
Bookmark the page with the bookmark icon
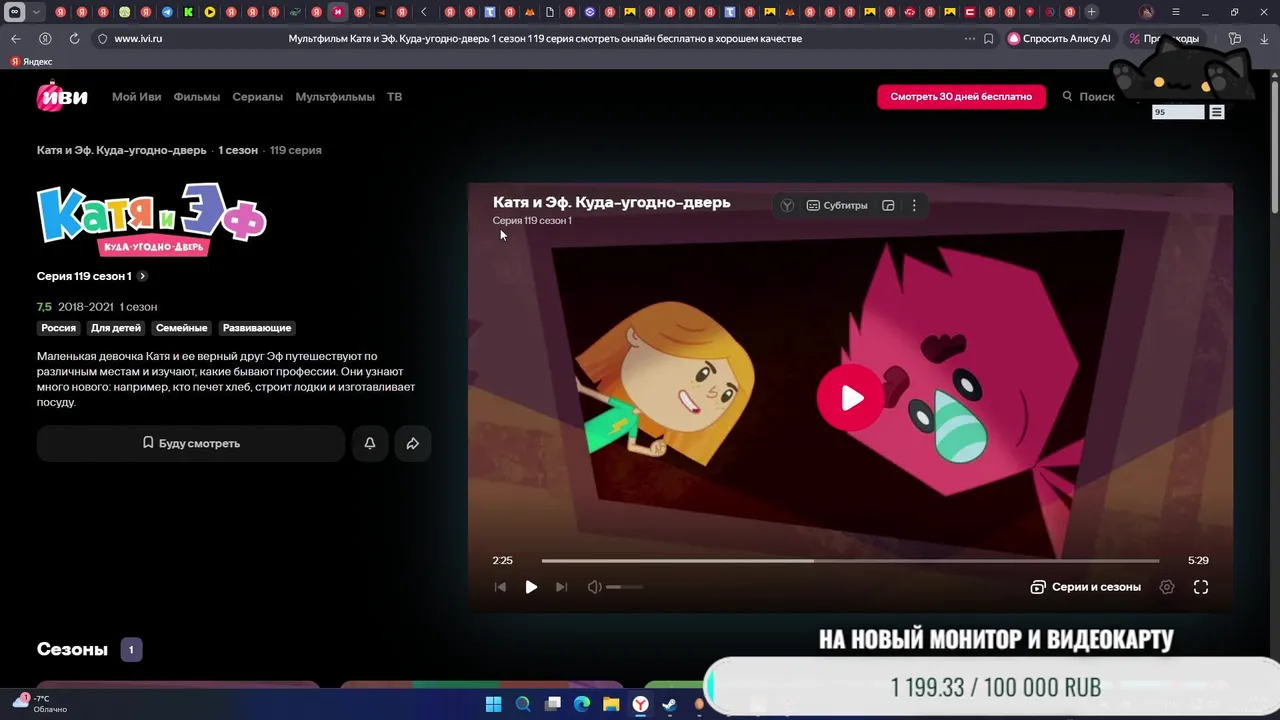[x=988, y=39]
